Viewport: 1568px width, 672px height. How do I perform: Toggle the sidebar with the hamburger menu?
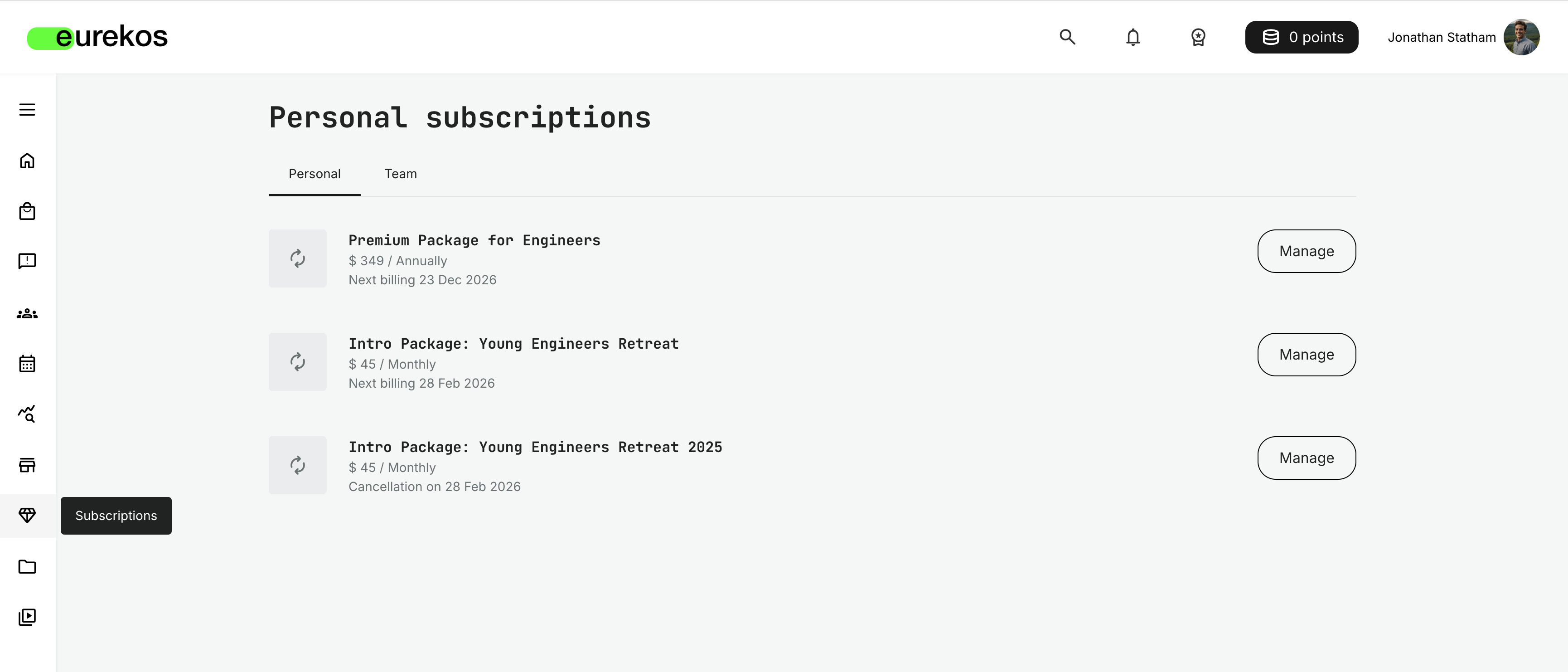point(27,110)
